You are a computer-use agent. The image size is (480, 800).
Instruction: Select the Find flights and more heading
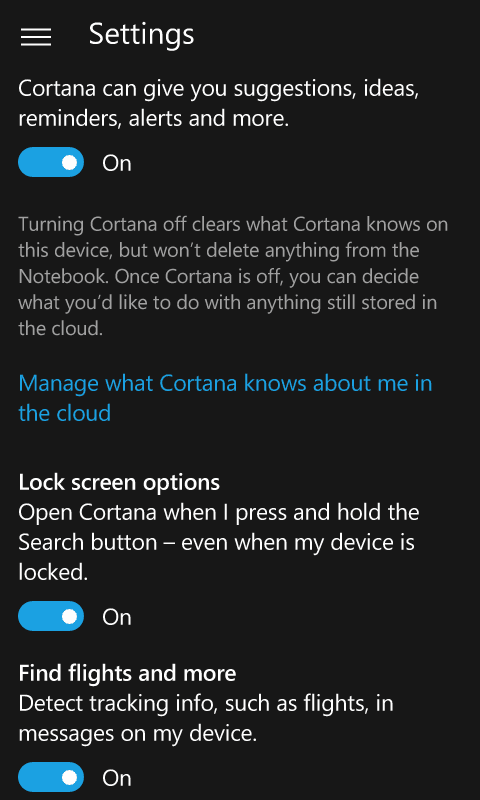(x=128, y=673)
